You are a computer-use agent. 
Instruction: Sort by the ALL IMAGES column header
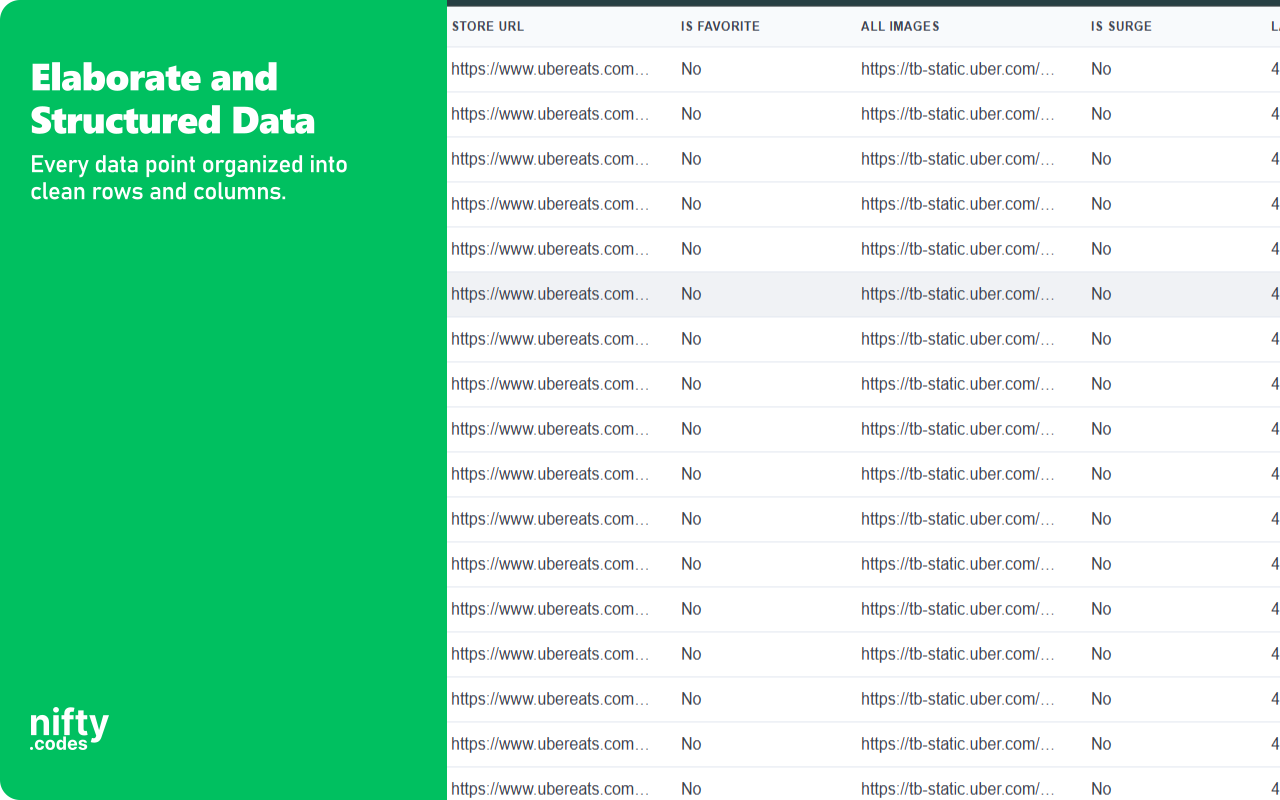click(899, 26)
